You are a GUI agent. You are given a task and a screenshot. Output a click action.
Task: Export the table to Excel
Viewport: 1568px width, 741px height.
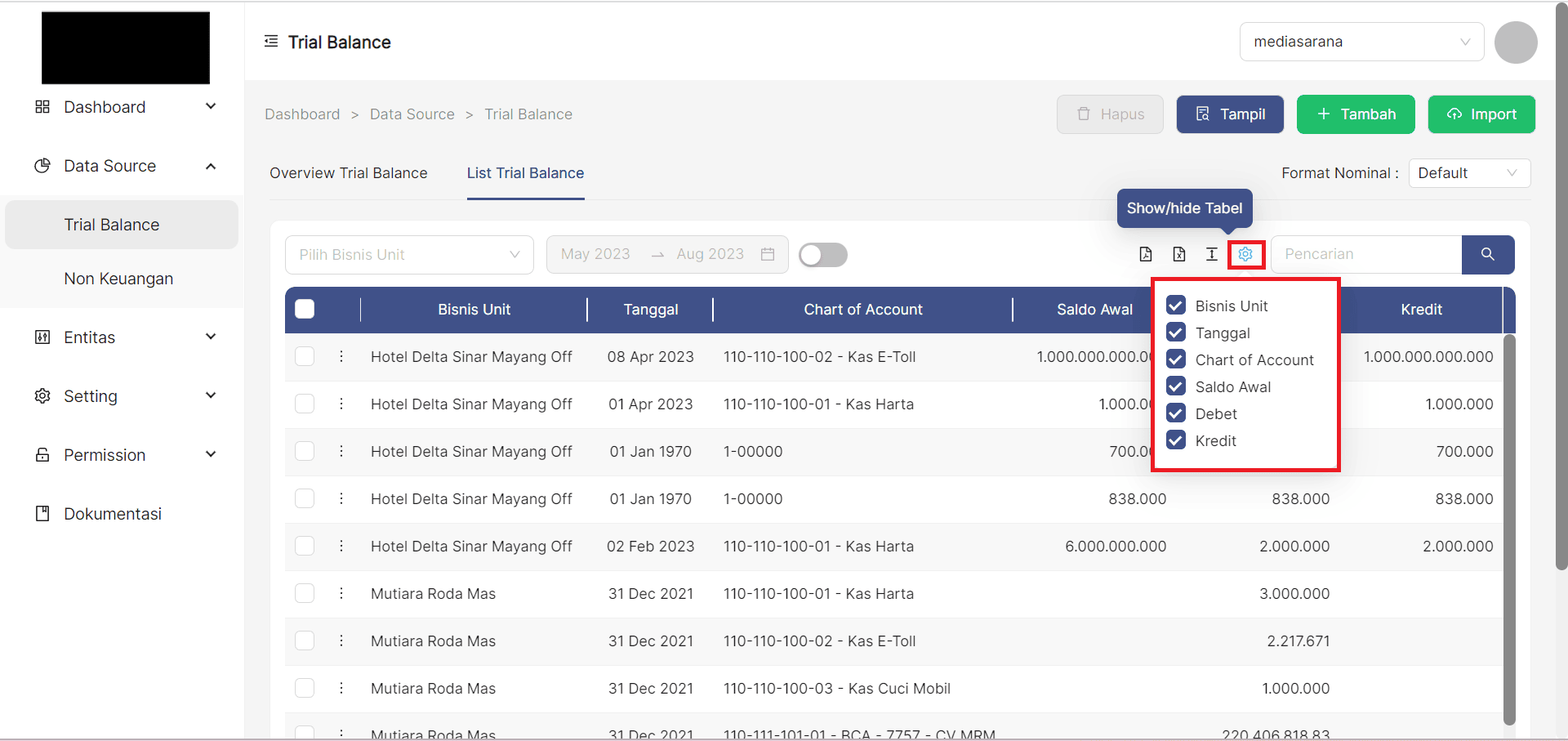point(1178,254)
